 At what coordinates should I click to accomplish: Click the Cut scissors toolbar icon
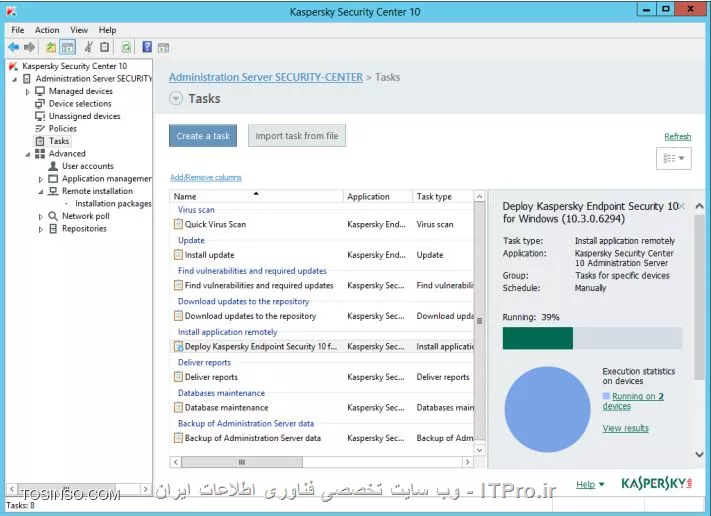point(89,47)
